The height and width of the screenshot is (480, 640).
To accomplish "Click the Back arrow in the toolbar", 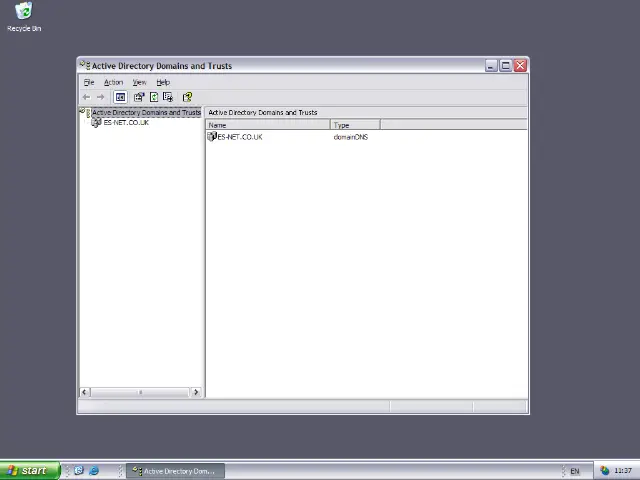I will 86,97.
